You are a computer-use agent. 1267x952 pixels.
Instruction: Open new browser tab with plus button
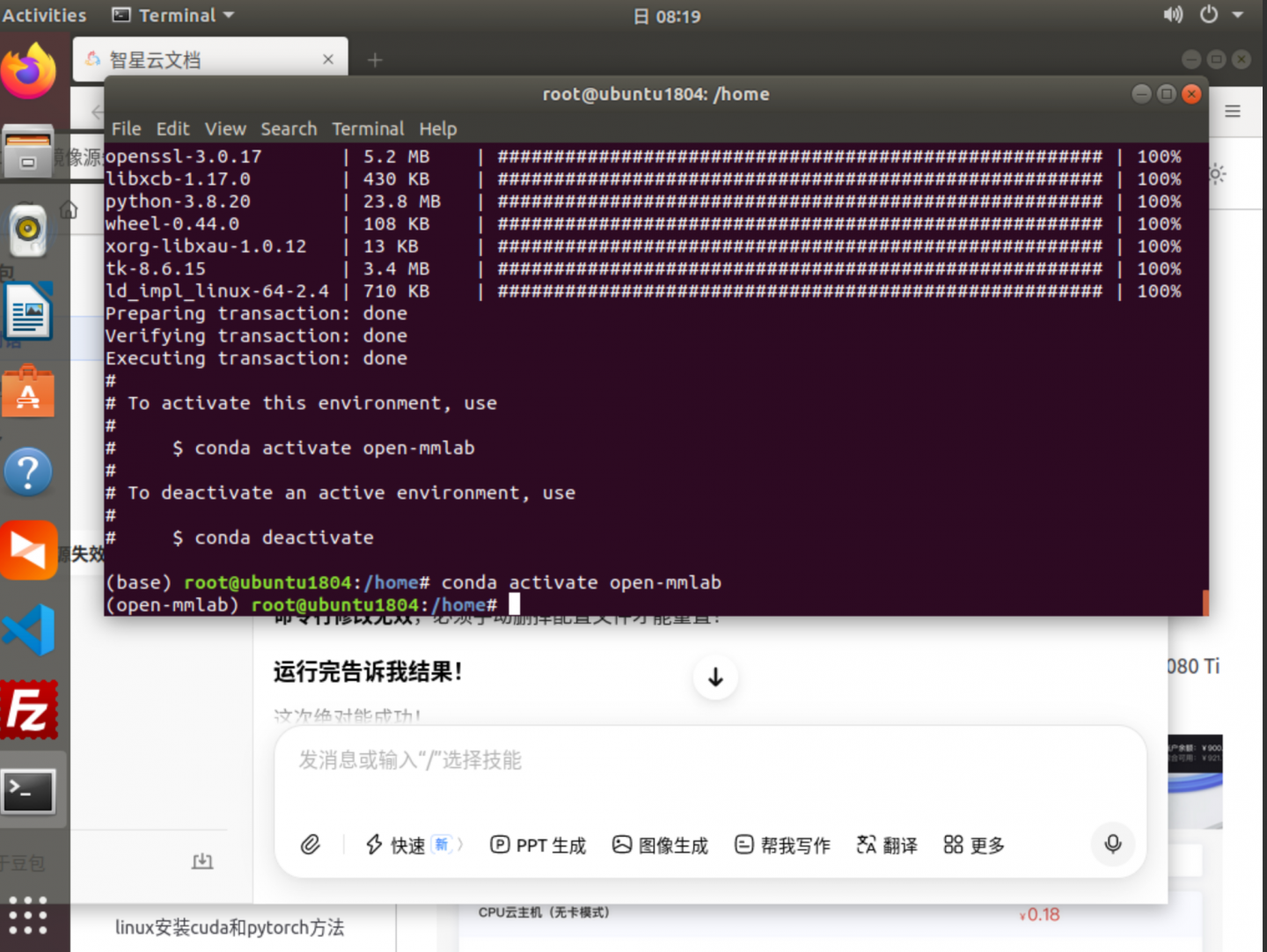(x=375, y=60)
